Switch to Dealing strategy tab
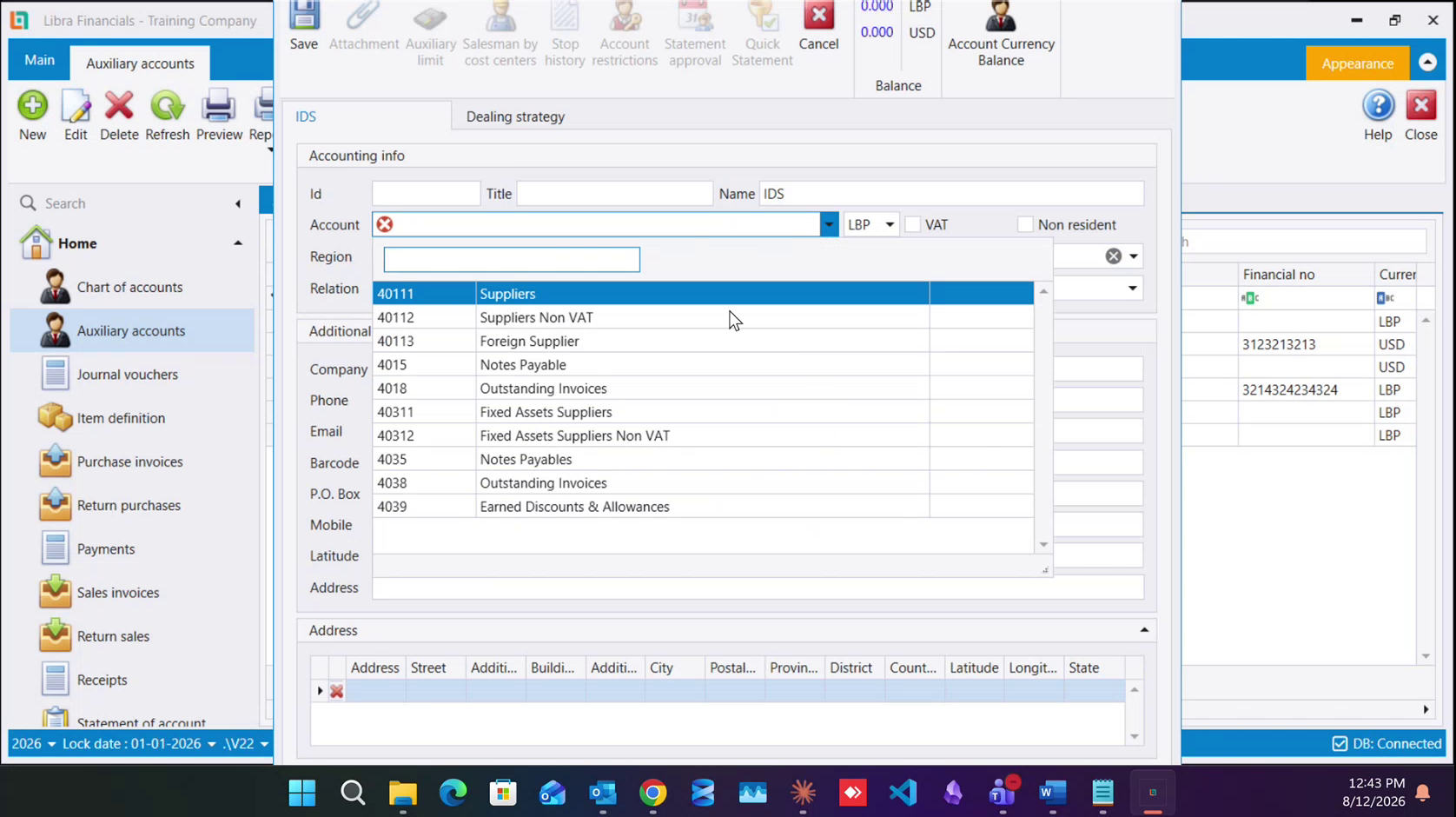 pyautogui.click(x=515, y=116)
